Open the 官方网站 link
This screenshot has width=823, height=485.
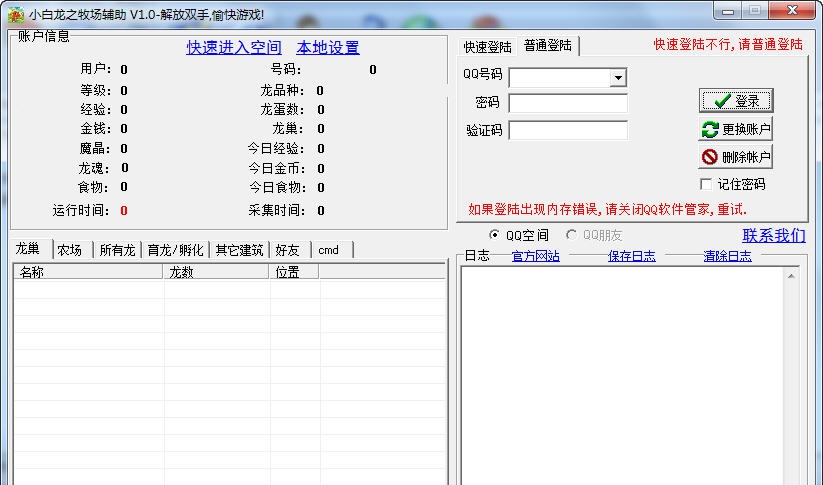tap(535, 256)
